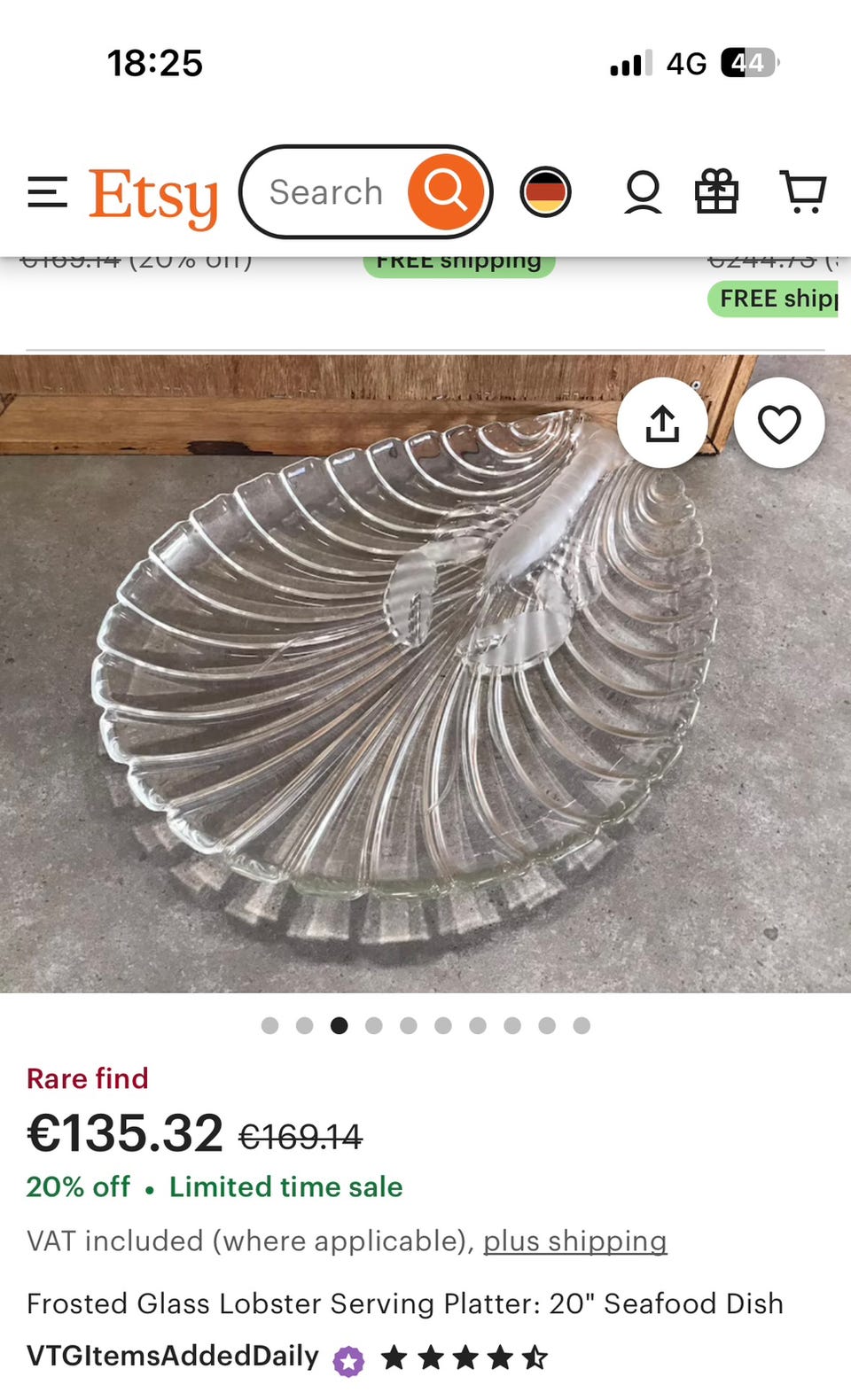Select the fourth image carousel dot

click(374, 1025)
